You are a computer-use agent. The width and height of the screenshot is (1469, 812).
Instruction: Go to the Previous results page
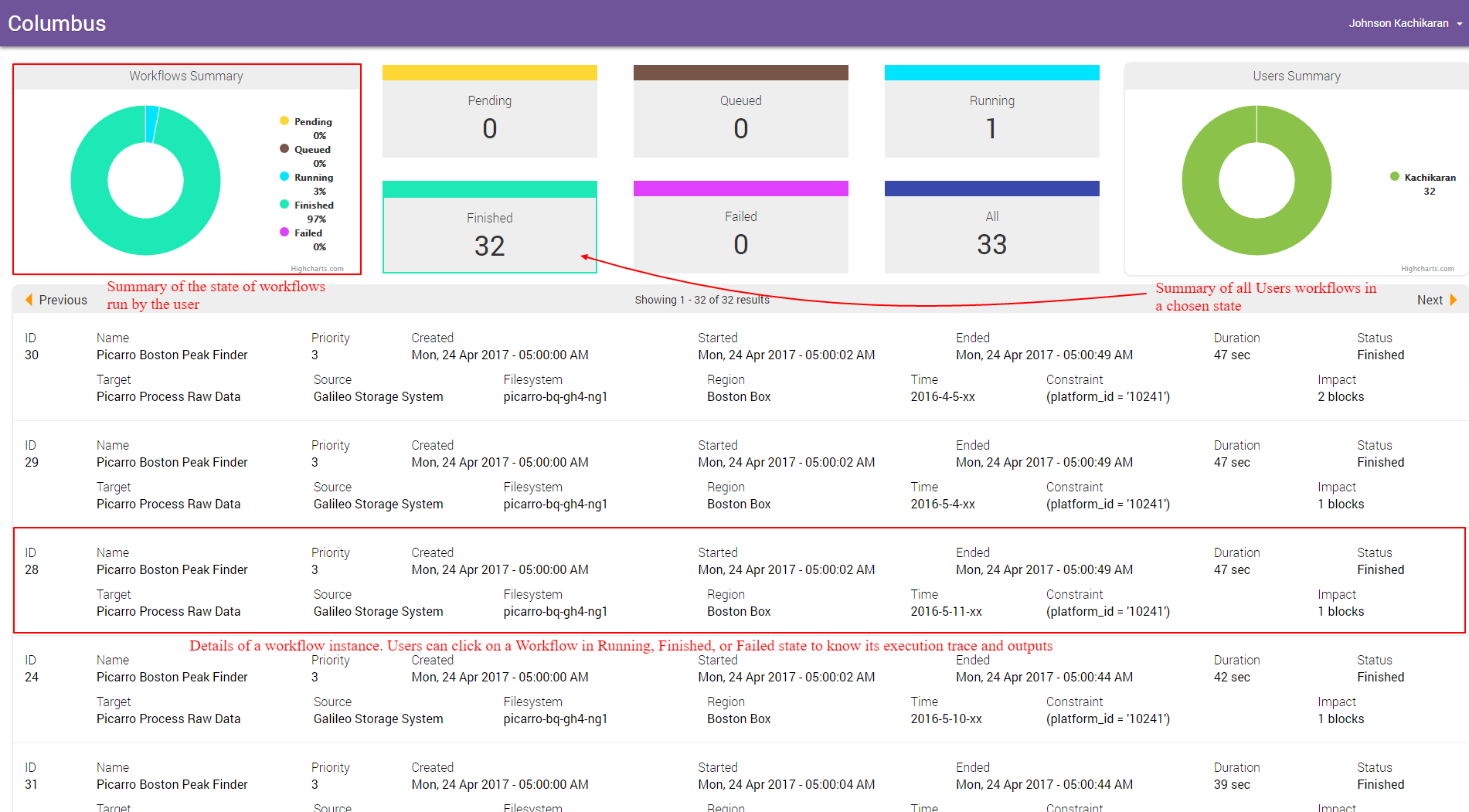click(56, 300)
